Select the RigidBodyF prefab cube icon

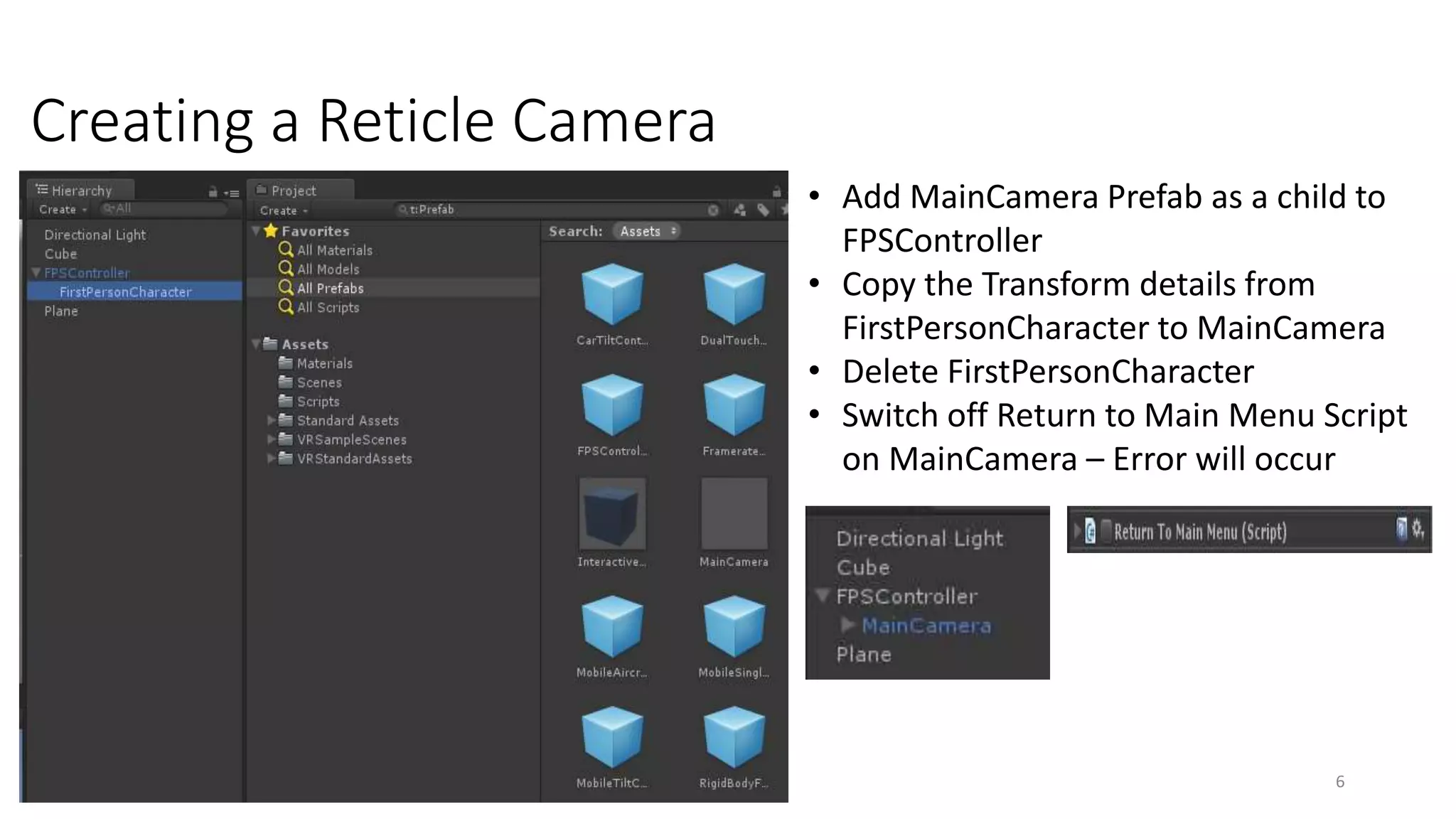(x=734, y=737)
